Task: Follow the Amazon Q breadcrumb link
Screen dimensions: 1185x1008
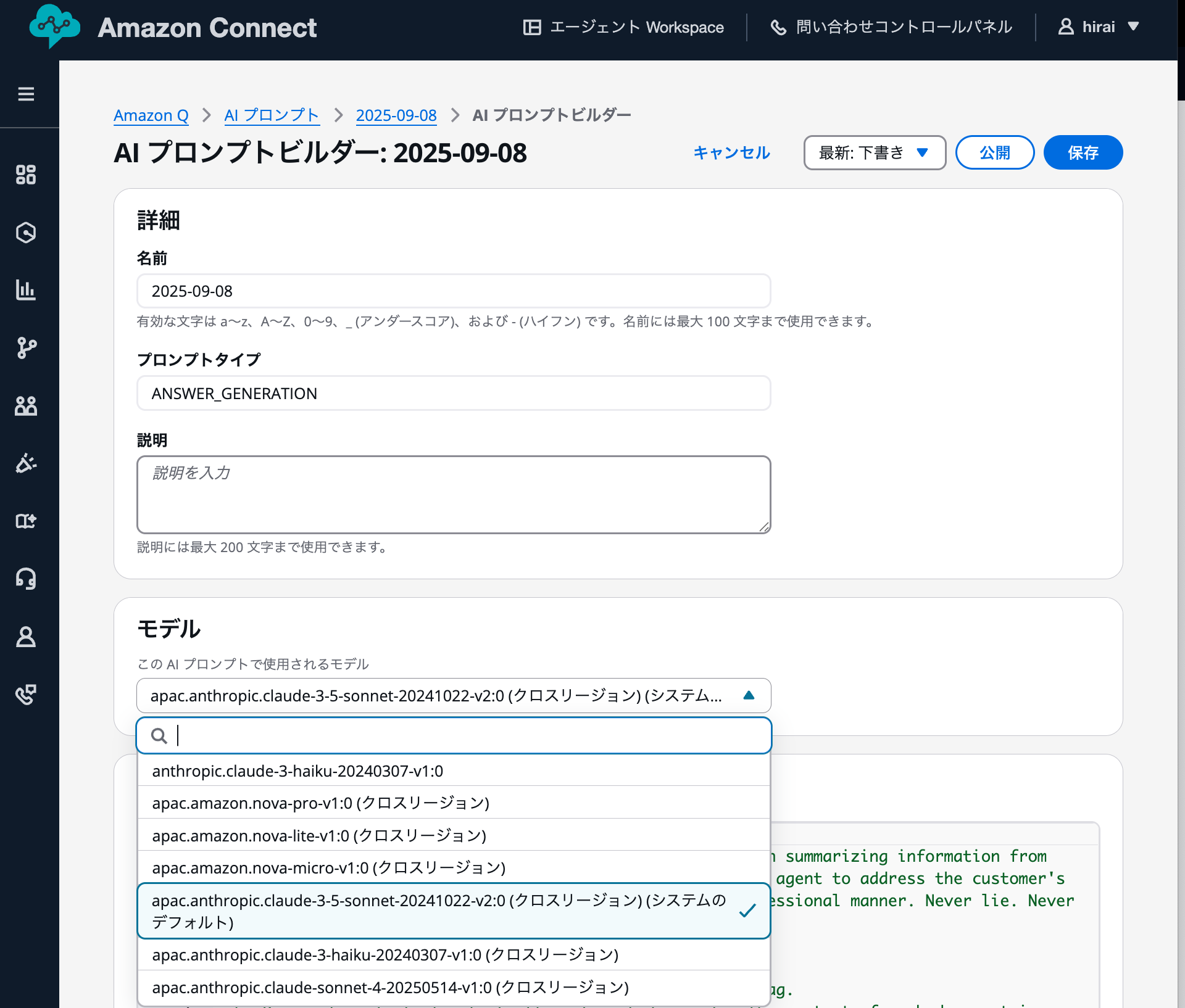Action: [x=151, y=115]
